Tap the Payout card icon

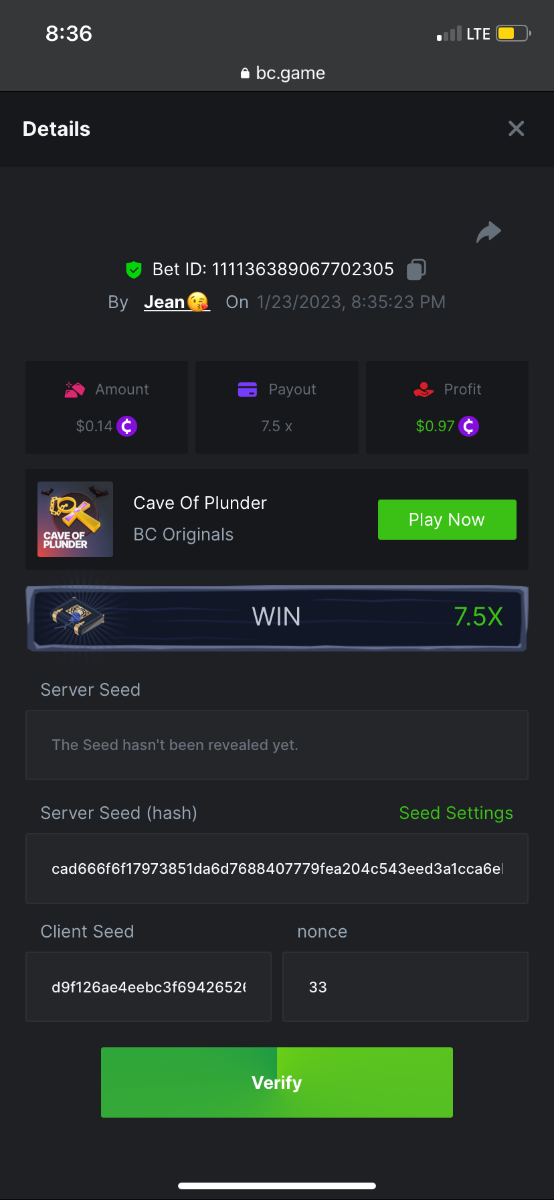click(x=248, y=389)
